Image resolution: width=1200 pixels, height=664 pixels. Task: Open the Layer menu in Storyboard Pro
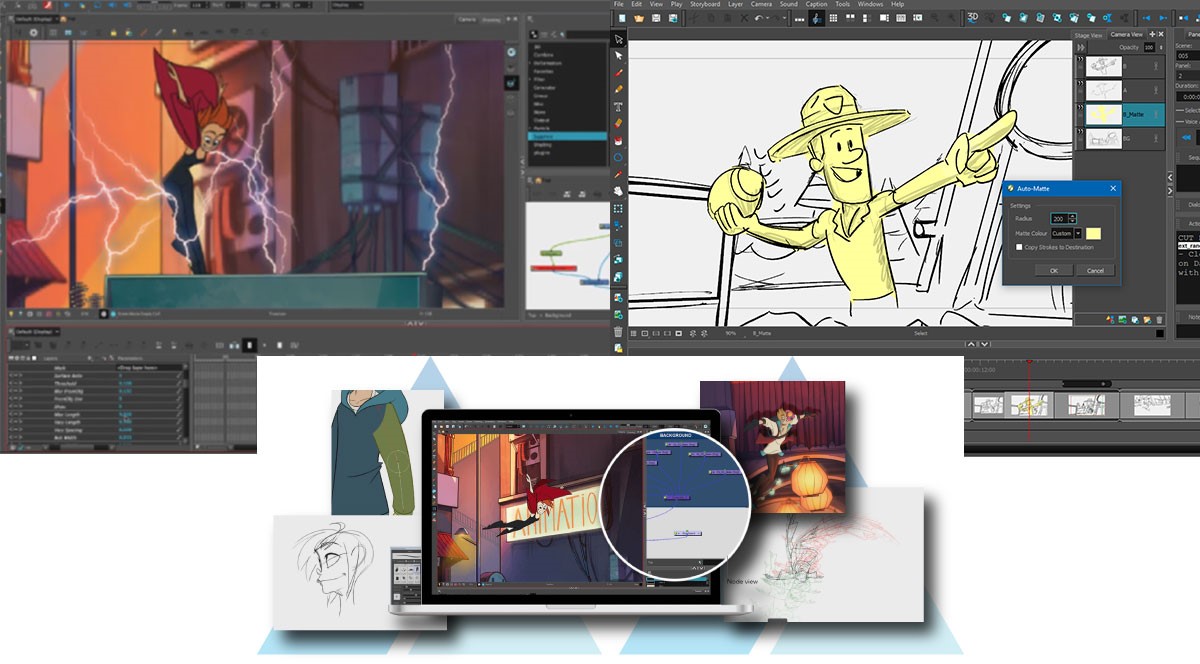[736, 4]
